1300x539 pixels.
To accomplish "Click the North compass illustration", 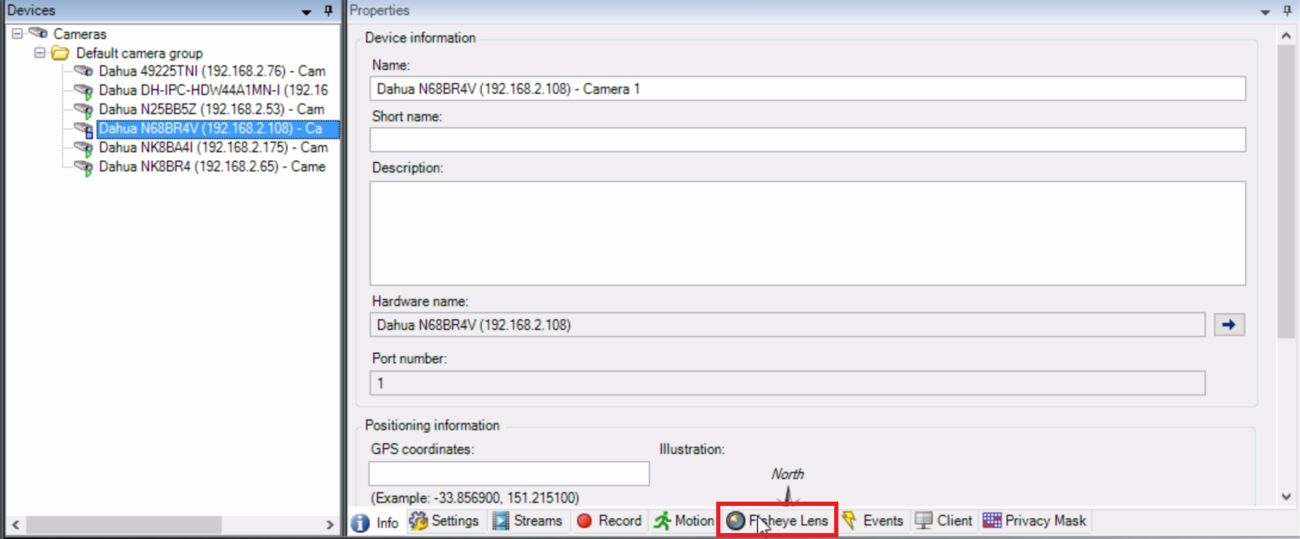I will (x=788, y=485).
